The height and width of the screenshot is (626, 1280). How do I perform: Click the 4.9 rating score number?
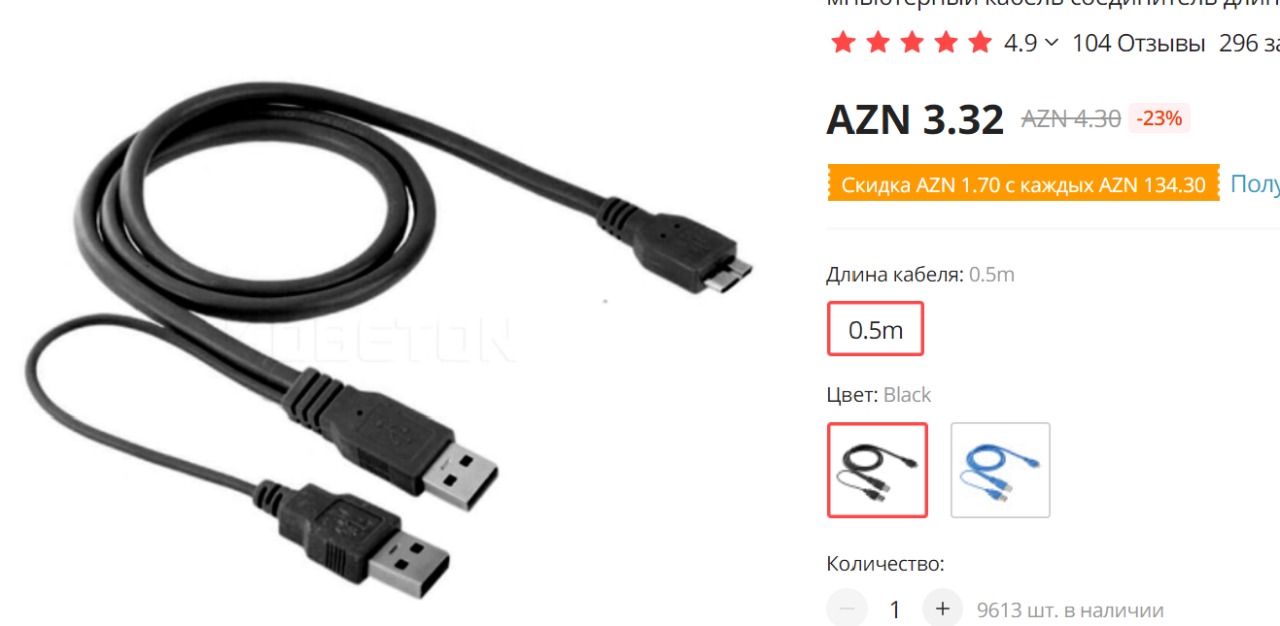1020,43
